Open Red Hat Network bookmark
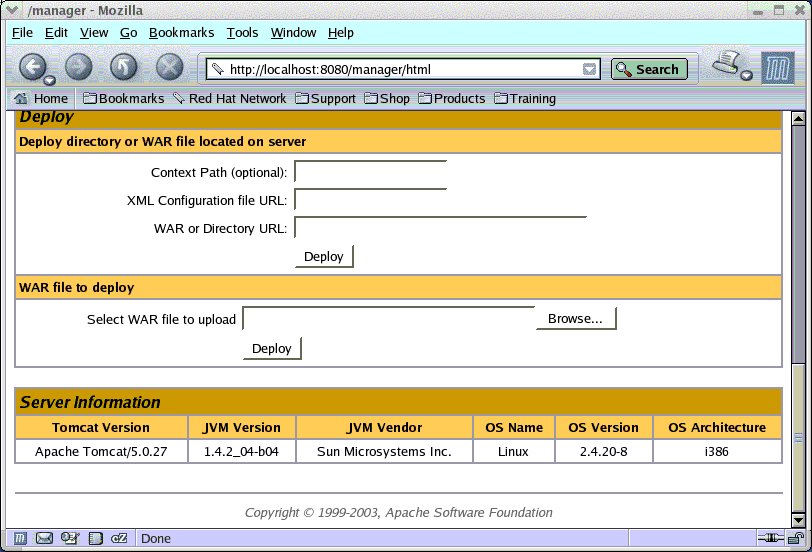 coord(229,98)
